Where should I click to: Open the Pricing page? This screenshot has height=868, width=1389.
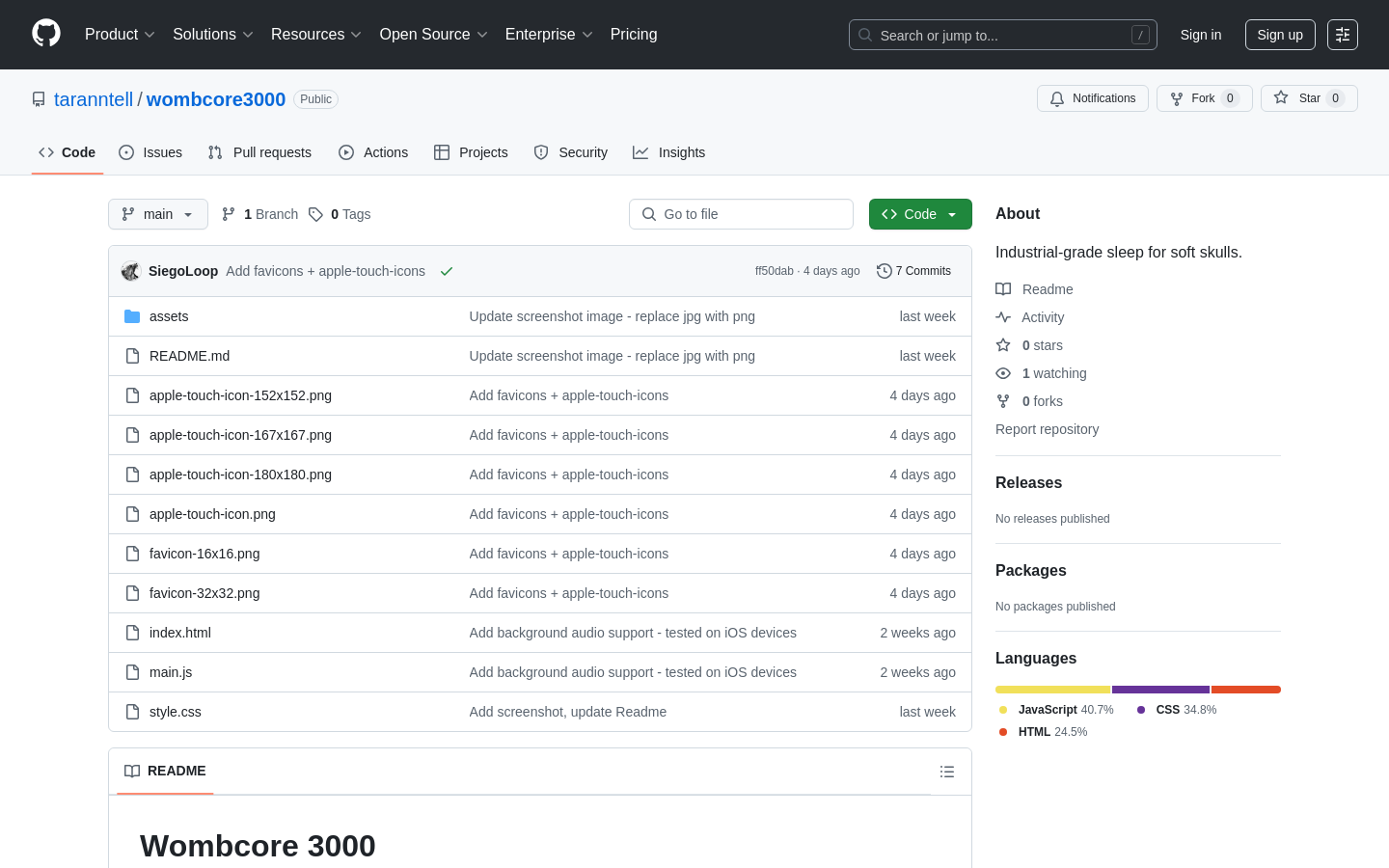coord(634,35)
